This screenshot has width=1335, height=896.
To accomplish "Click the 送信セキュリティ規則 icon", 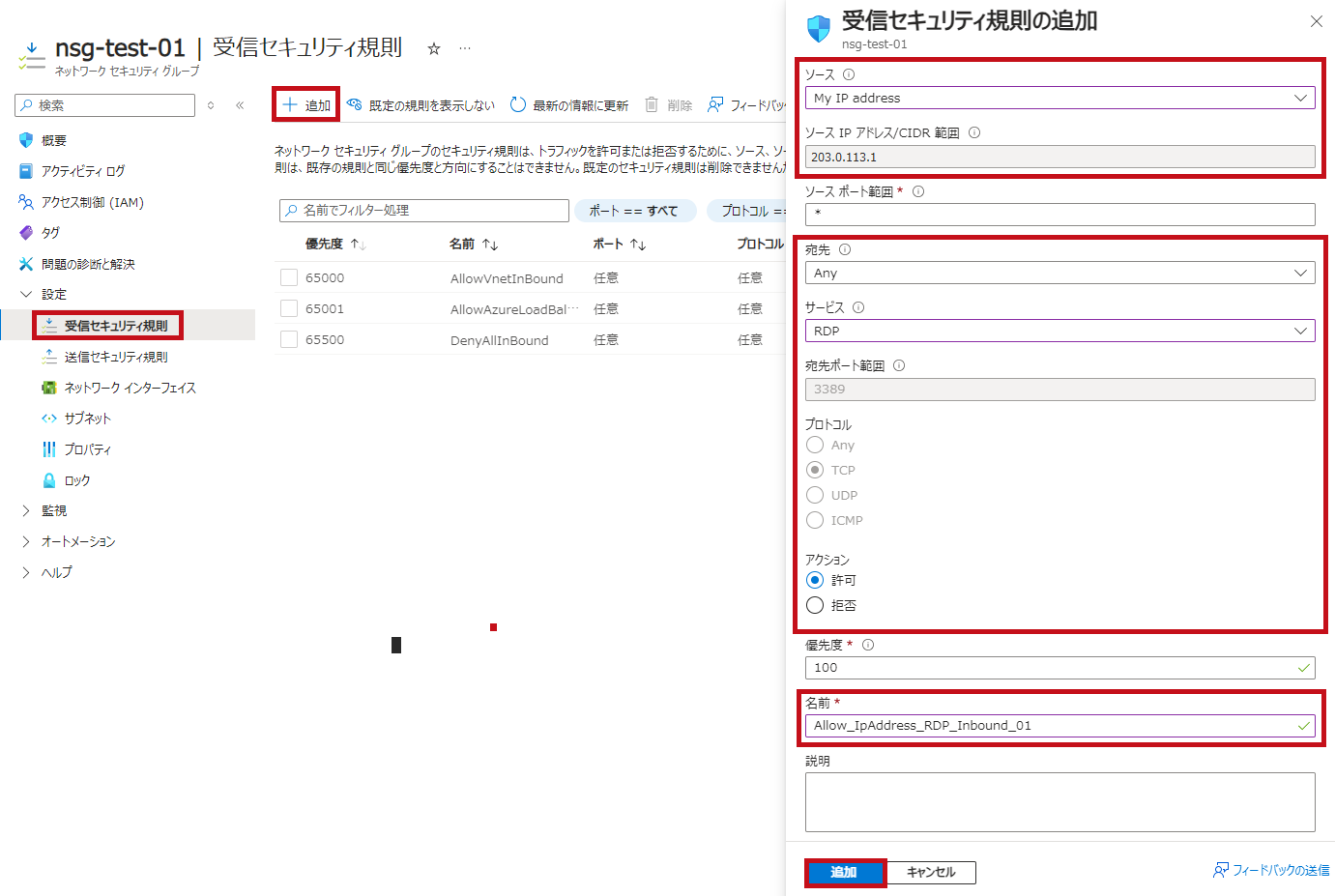I will 49,357.
